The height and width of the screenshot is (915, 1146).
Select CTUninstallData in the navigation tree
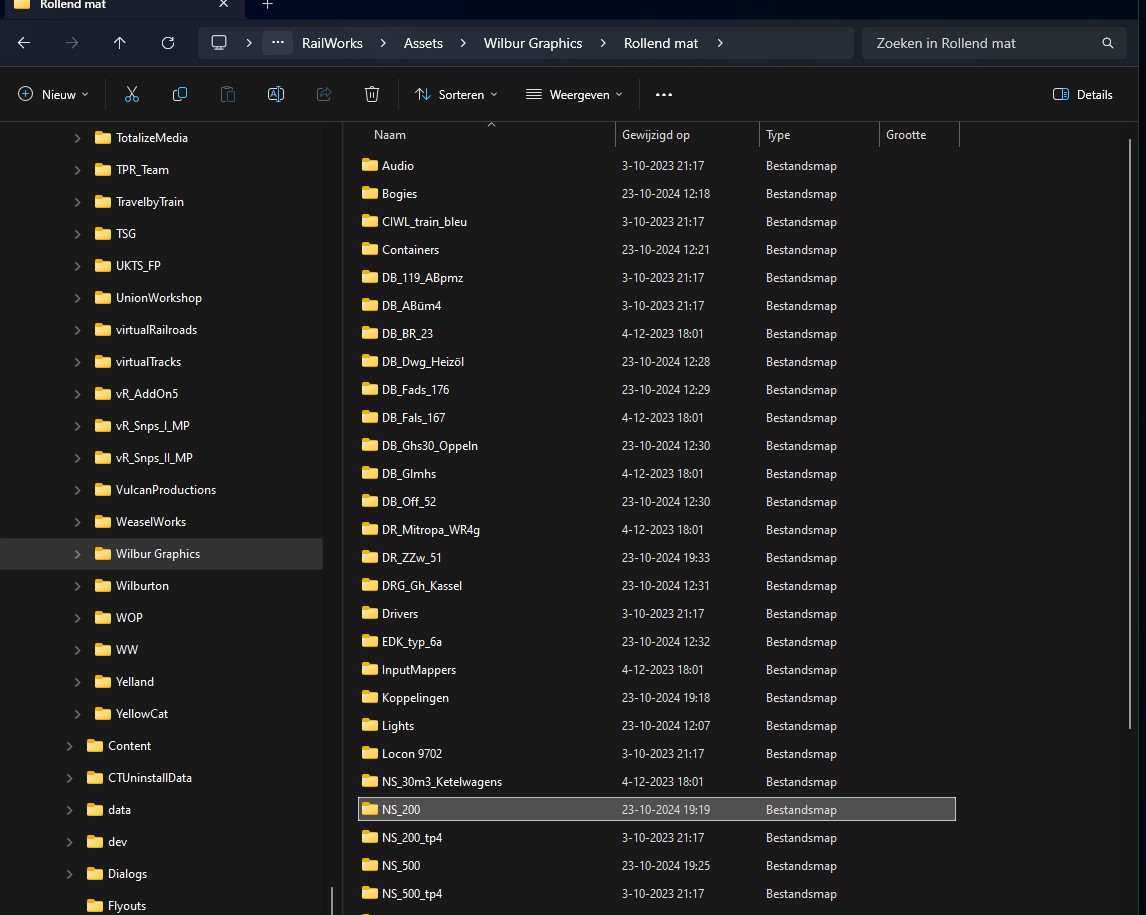[150, 778]
